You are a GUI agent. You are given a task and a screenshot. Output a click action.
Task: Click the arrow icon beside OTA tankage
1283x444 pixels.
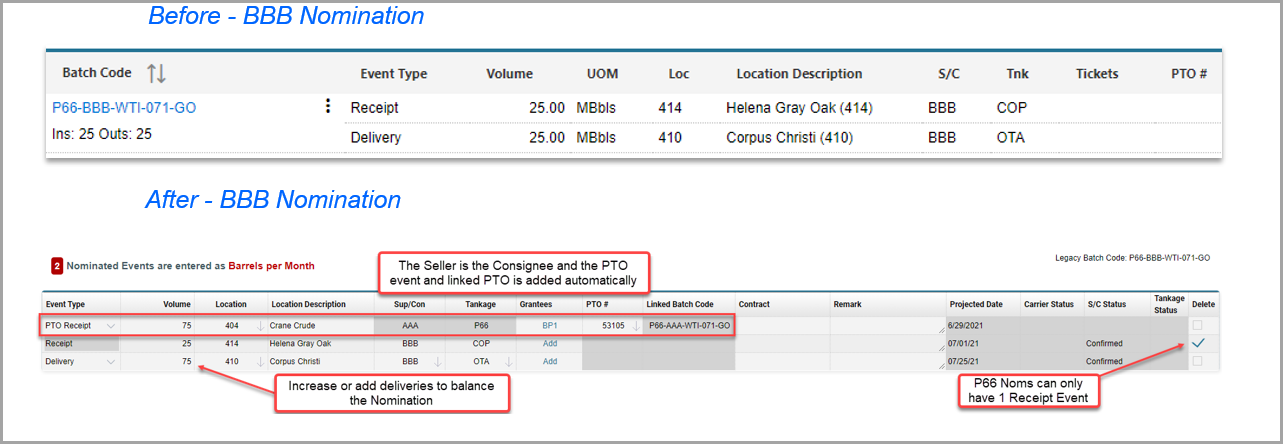click(x=507, y=361)
